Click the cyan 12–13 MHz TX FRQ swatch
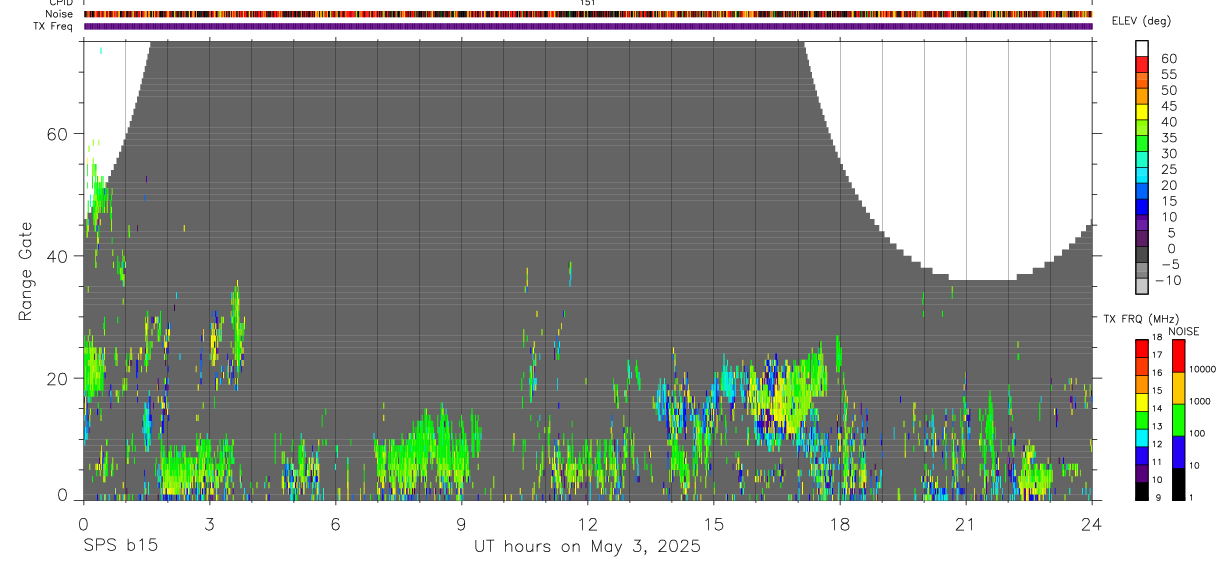1228x567 pixels. point(1142,436)
